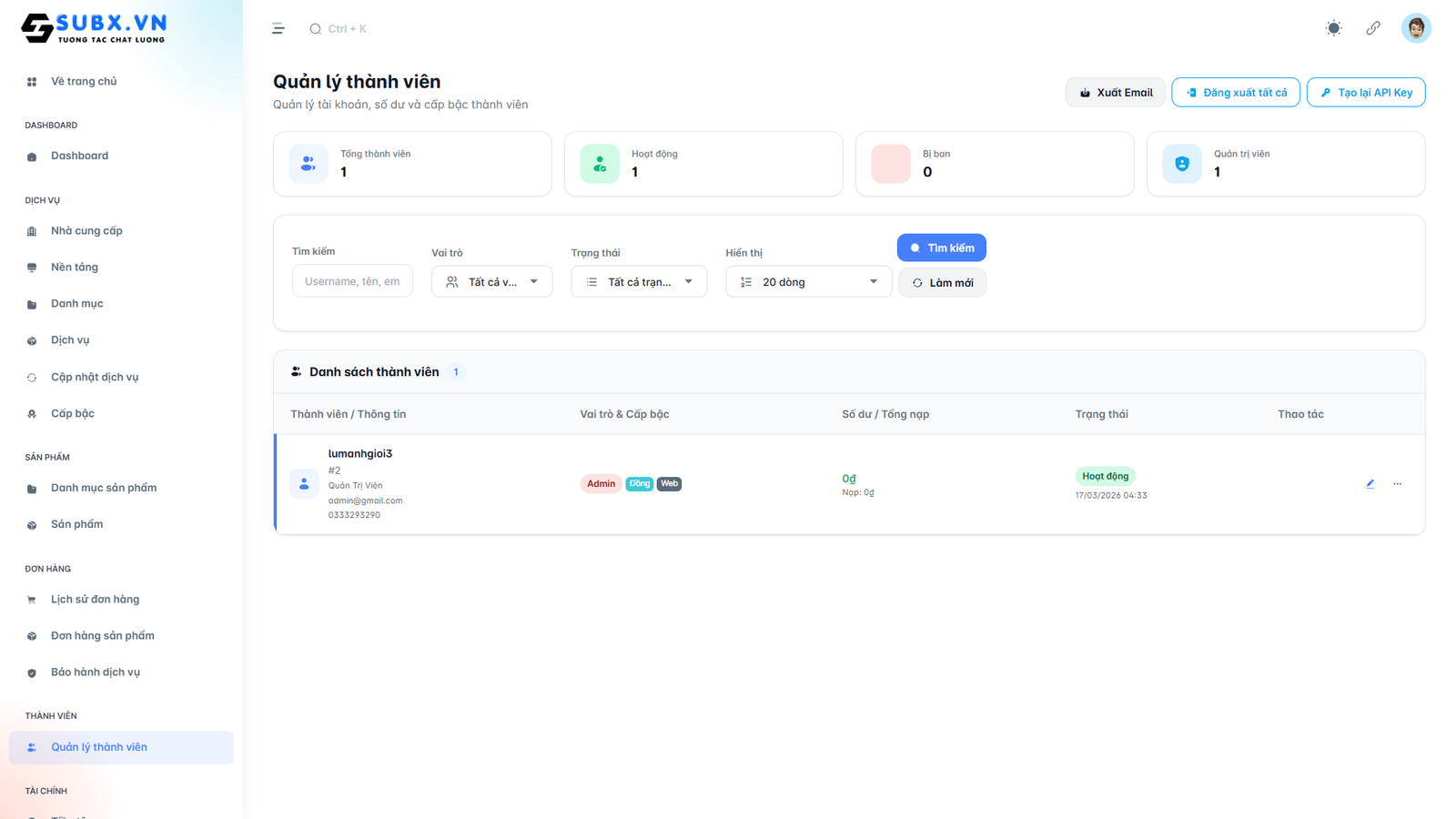Click the Username search input field
The height and width of the screenshot is (819, 1456).
(x=352, y=282)
